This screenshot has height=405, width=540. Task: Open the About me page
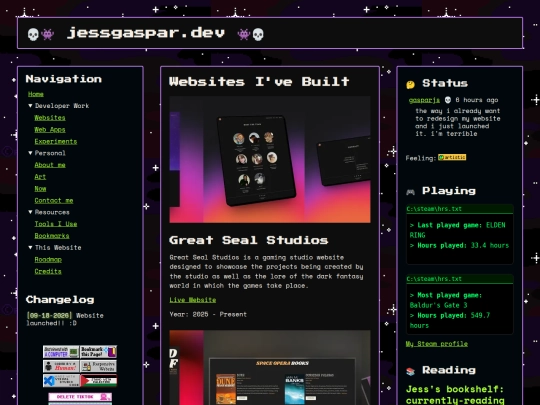point(50,165)
